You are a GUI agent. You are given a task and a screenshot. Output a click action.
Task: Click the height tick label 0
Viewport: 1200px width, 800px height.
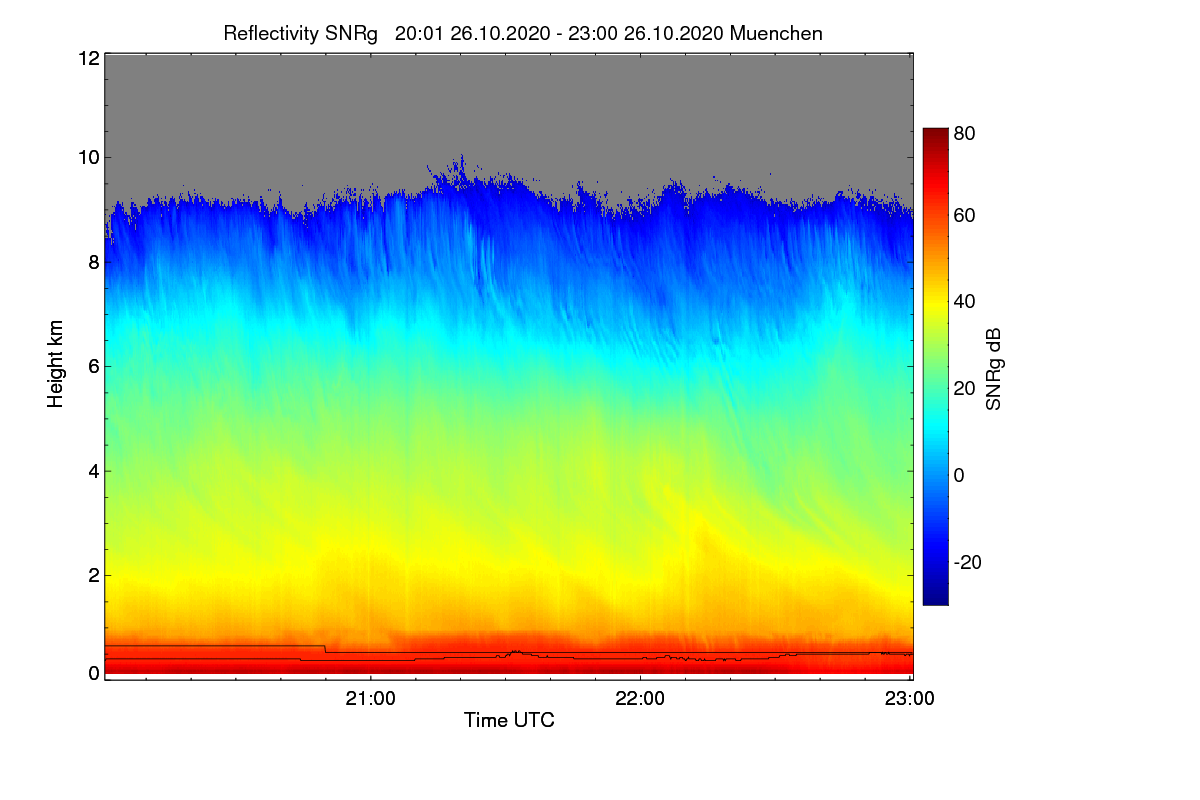click(93, 673)
